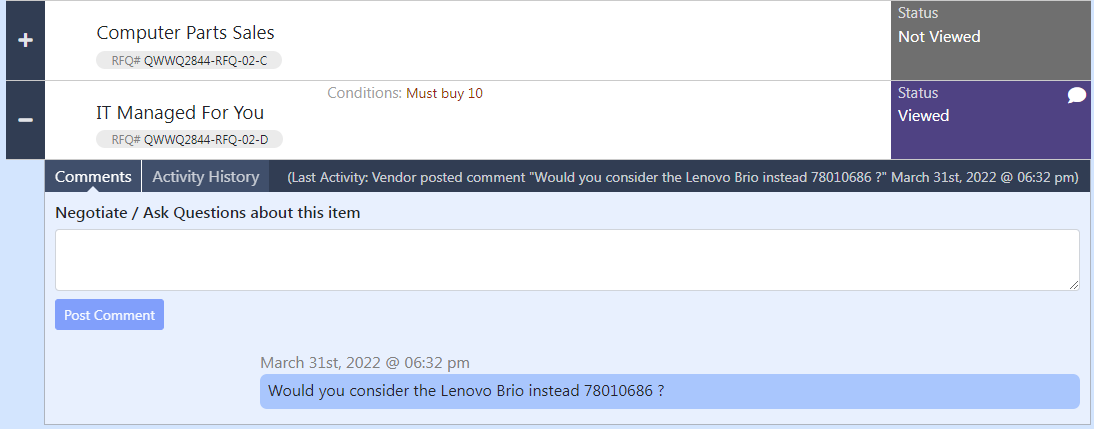Viewport: 1094px width, 429px height.
Task: Collapse the IT Managed For You row
Action: (25, 120)
